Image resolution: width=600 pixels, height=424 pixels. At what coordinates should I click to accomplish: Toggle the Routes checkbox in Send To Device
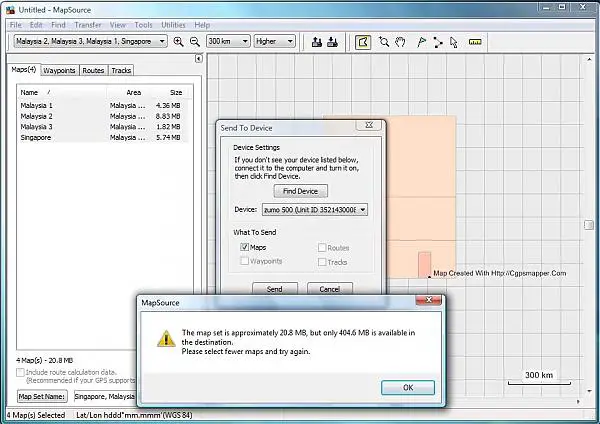[322, 248]
